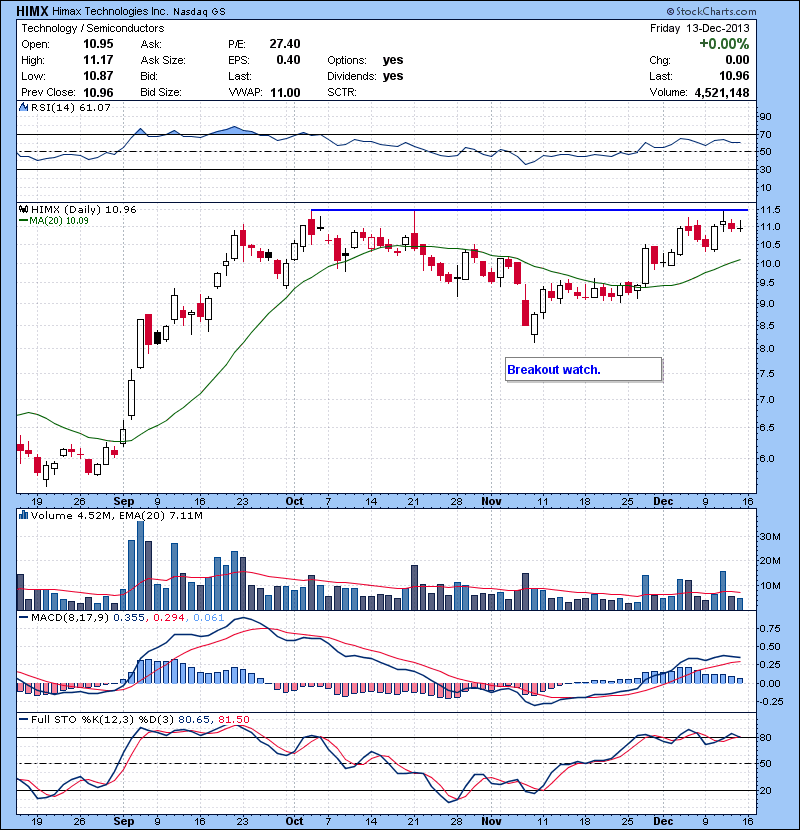Viewport: 800px width, 830px height.
Task: Click the Options 'yes' value
Action: point(393,60)
